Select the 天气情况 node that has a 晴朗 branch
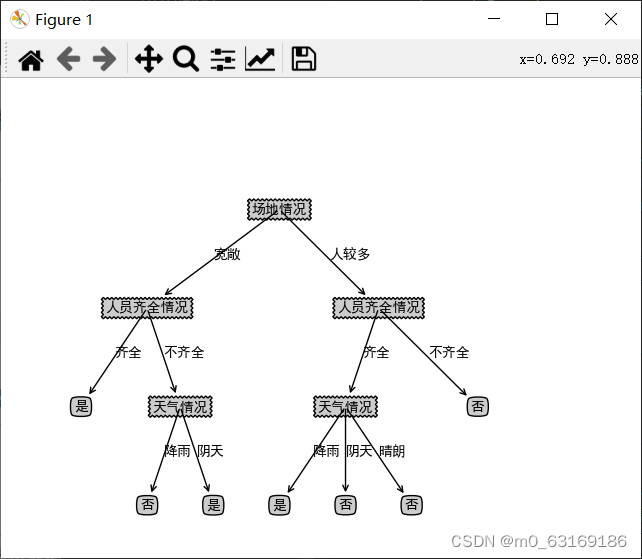This screenshot has width=642, height=559. (x=346, y=407)
